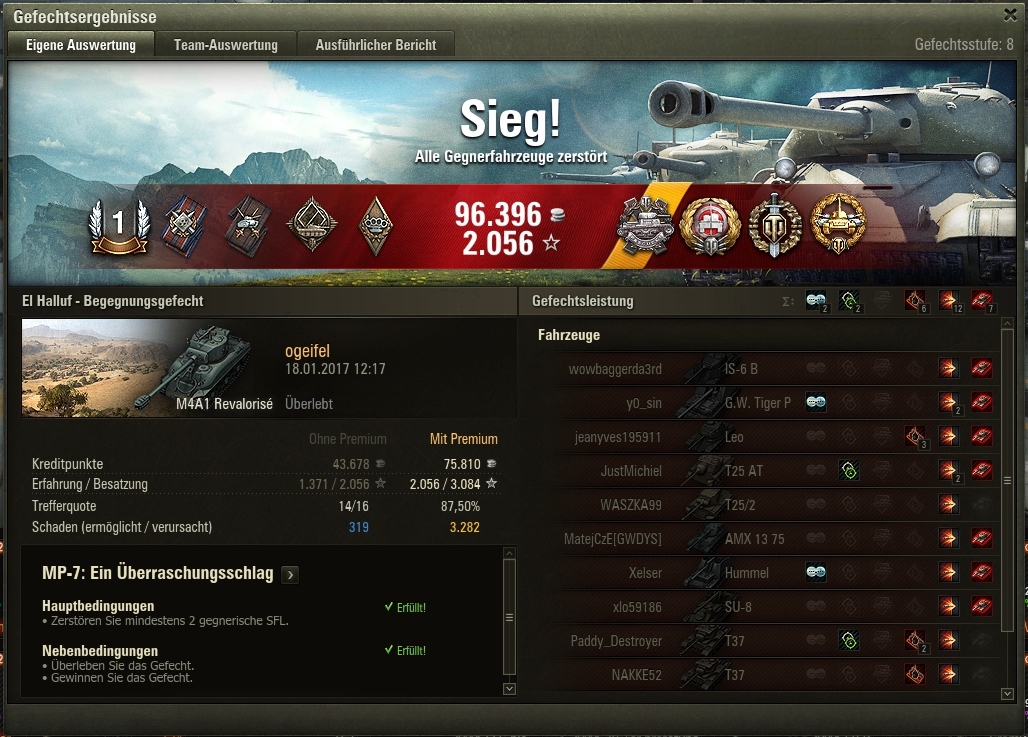Click the sword and shield medal
The width and height of the screenshot is (1028, 737).
click(x=775, y=225)
